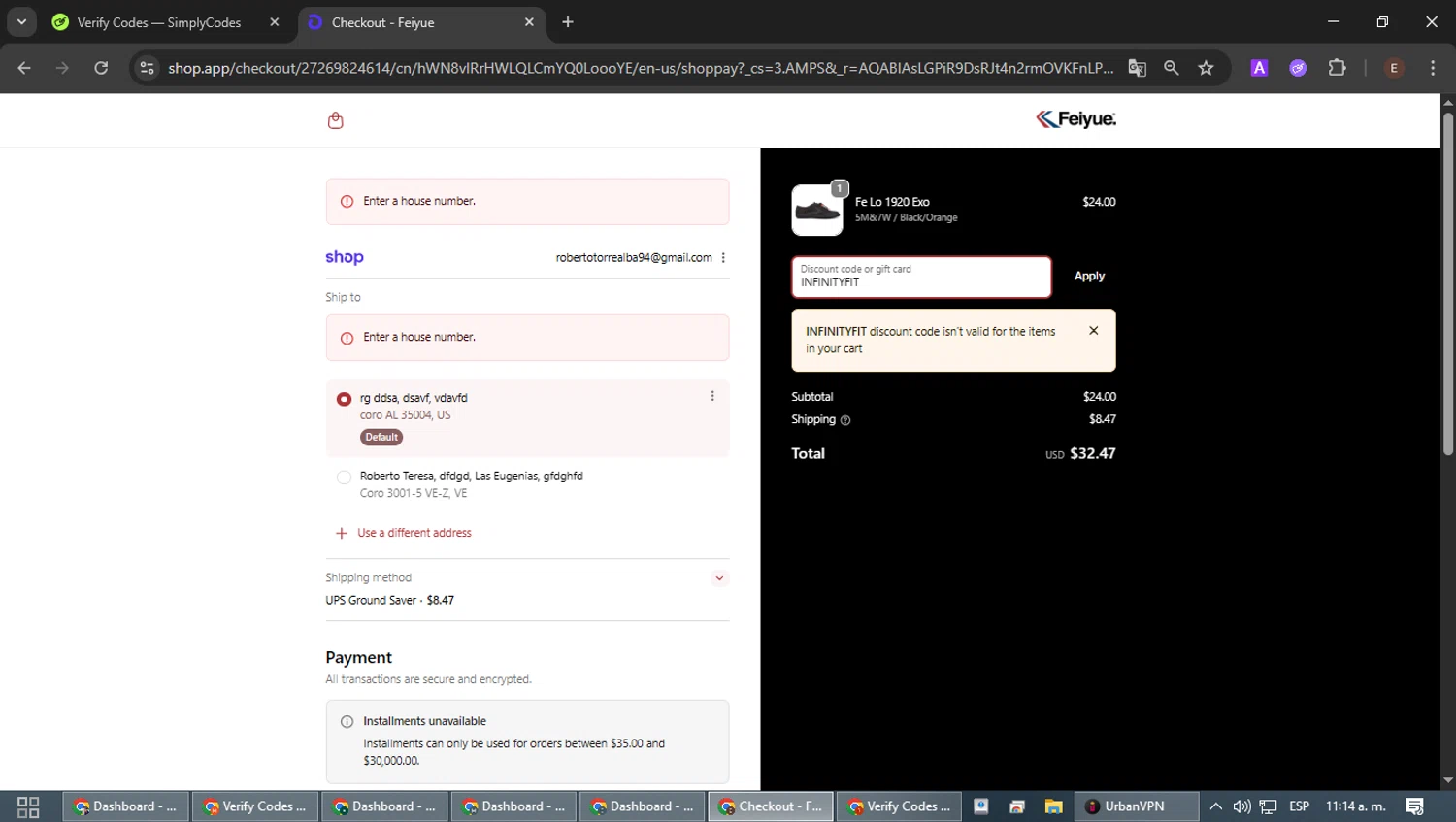Click the top Enter a house number alert
The height and width of the screenshot is (822, 1456).
click(x=528, y=201)
